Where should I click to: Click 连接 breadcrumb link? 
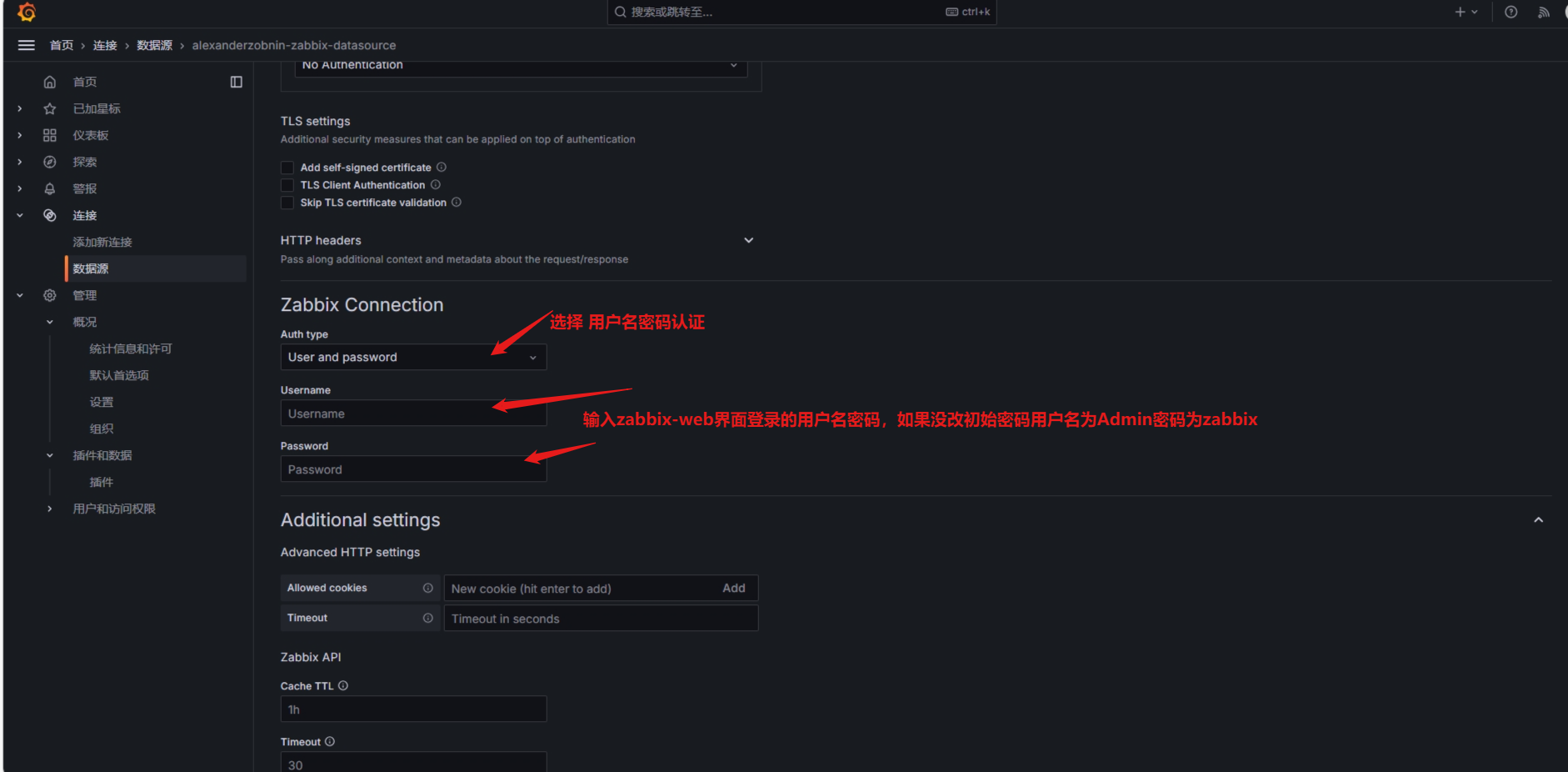(x=105, y=45)
